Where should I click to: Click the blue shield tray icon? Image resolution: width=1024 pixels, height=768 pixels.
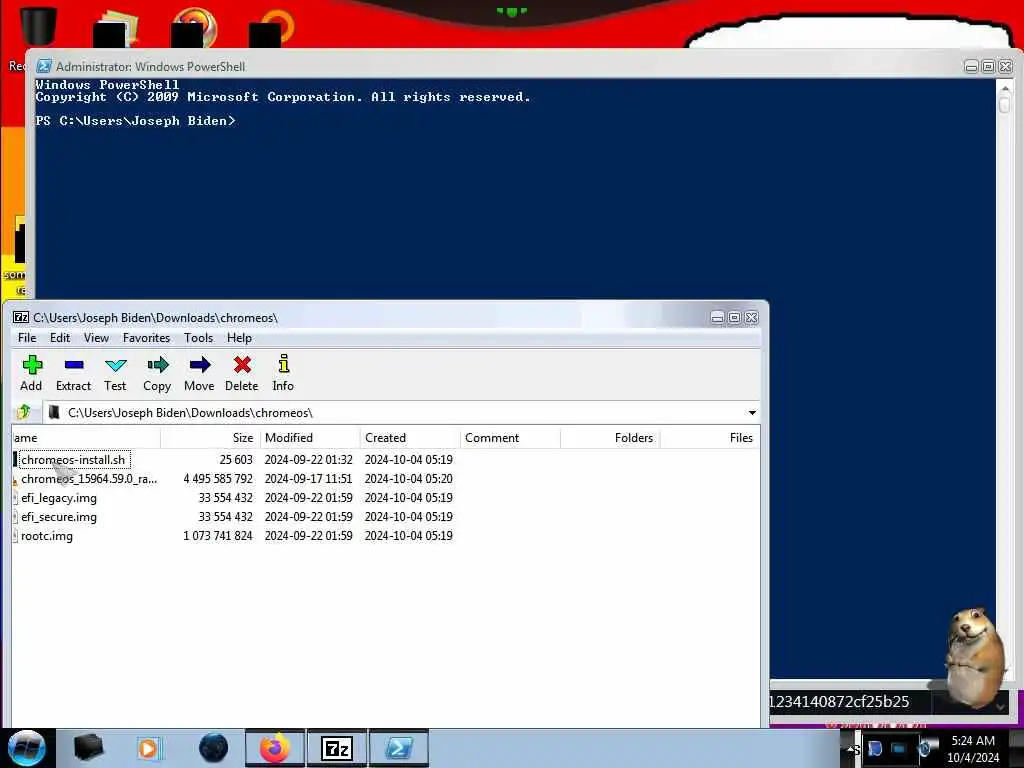point(875,748)
